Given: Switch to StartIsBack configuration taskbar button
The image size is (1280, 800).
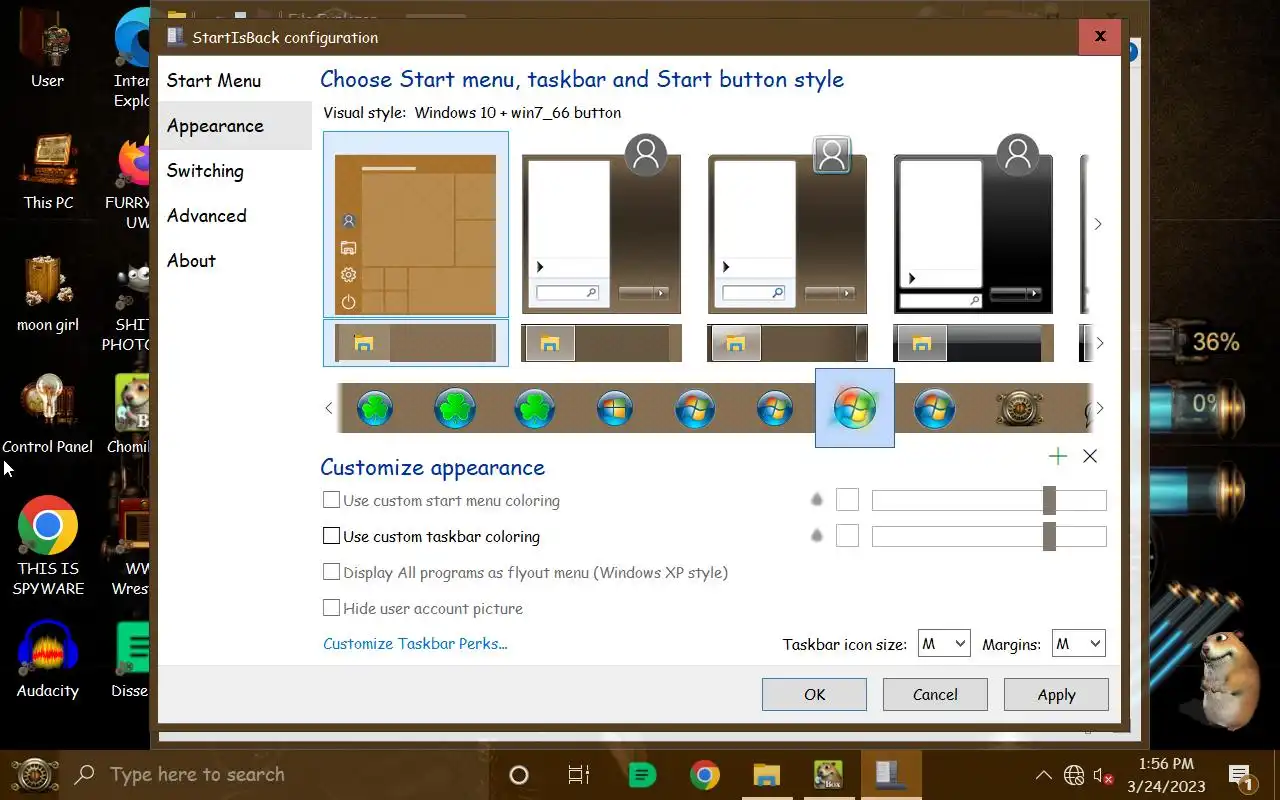Looking at the screenshot, I should click(x=890, y=775).
